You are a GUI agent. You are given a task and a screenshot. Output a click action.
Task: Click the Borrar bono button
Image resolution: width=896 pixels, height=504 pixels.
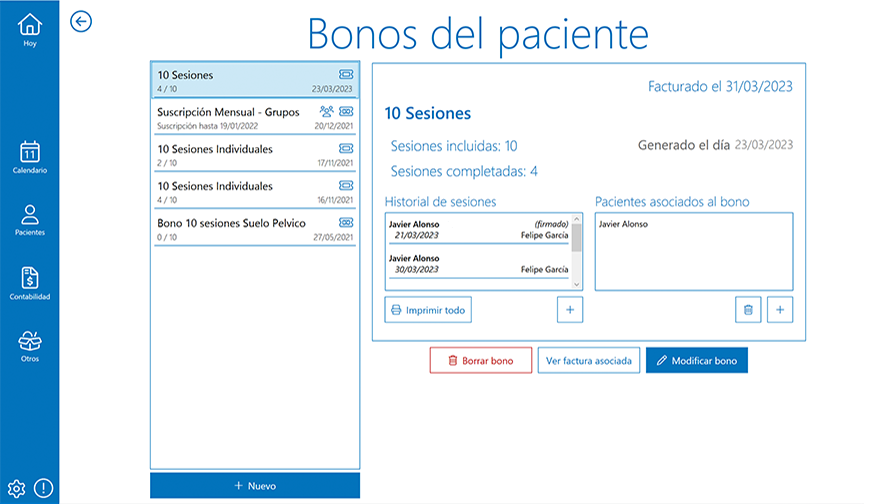click(x=480, y=361)
